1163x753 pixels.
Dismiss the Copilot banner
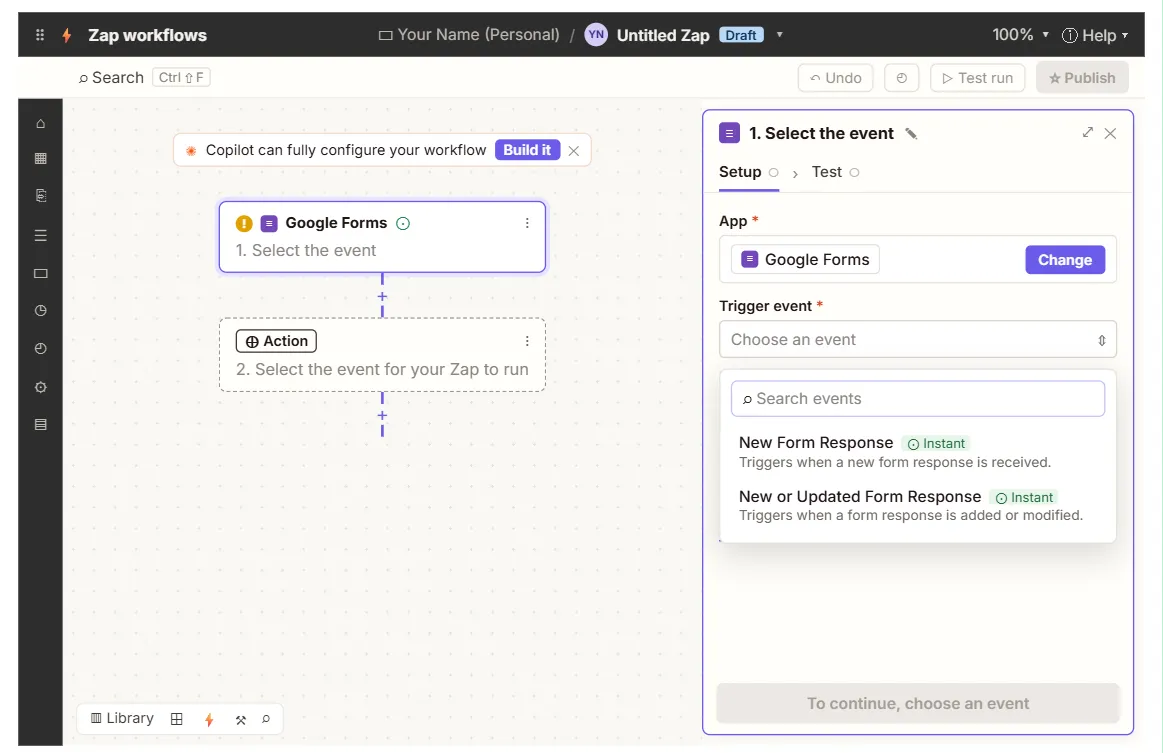(x=573, y=151)
